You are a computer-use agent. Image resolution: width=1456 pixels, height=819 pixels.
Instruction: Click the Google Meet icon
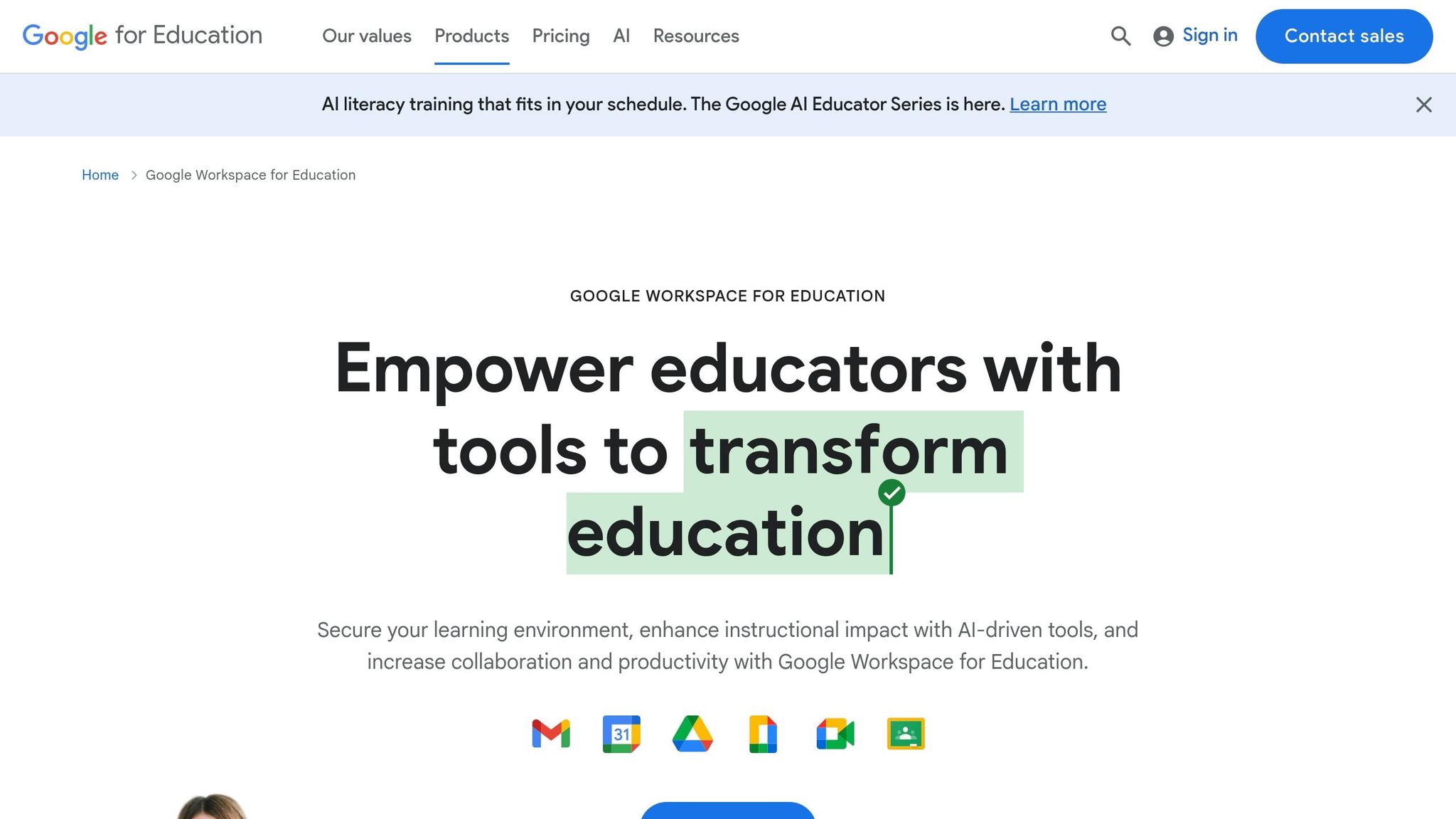click(835, 734)
